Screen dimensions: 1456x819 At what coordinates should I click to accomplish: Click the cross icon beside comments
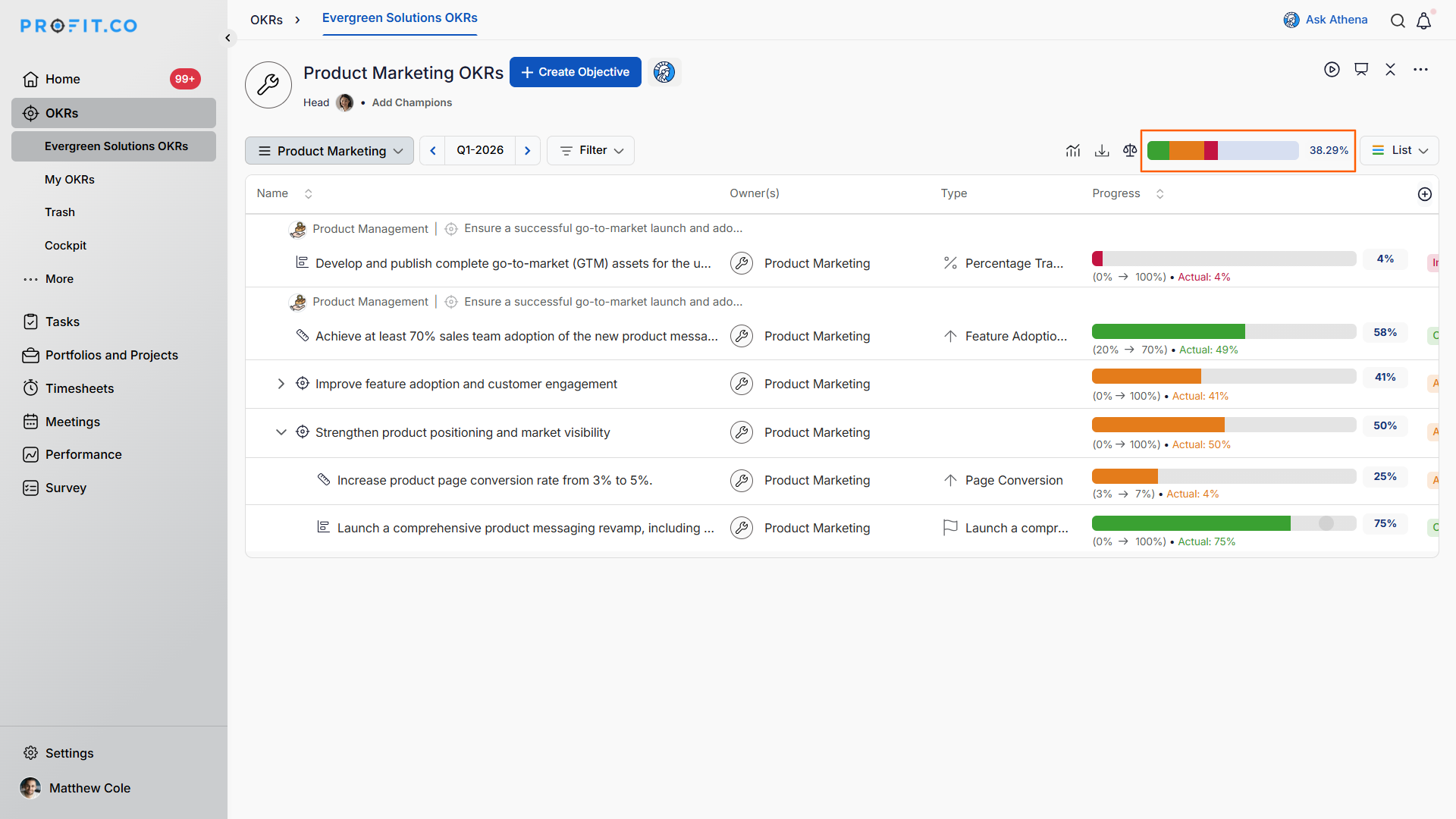pos(1390,70)
